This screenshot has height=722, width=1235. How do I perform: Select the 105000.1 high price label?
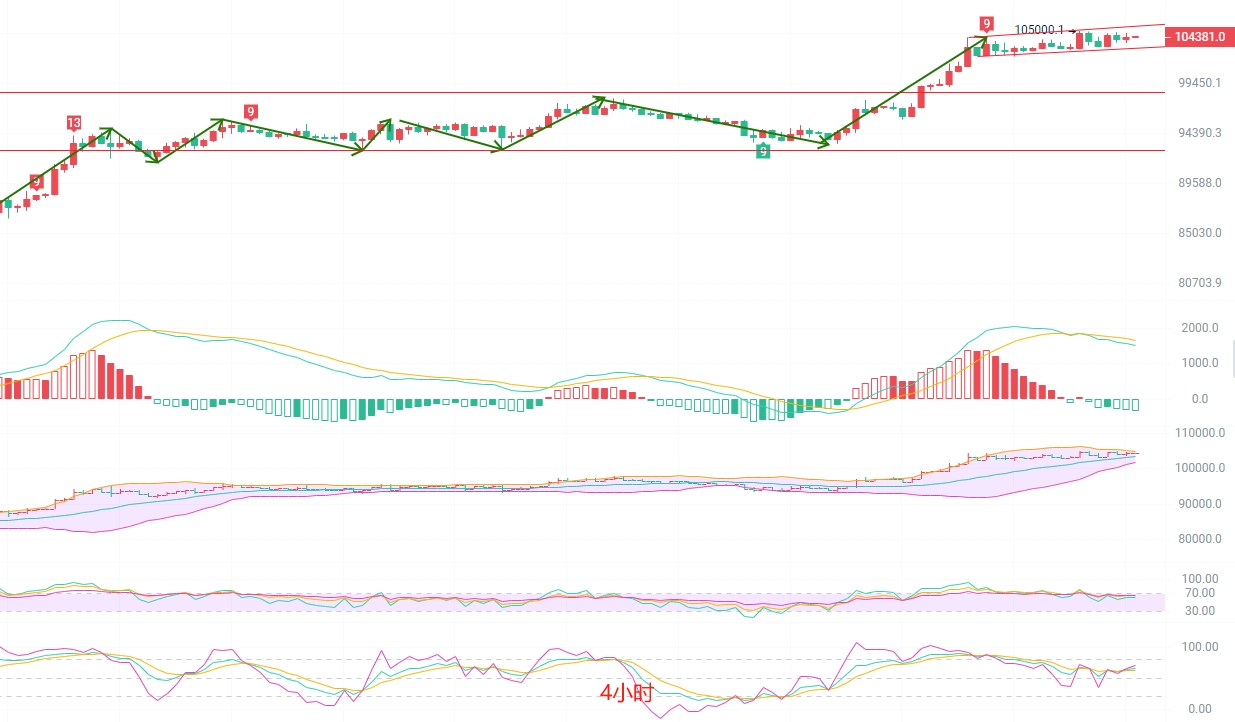pos(1039,30)
